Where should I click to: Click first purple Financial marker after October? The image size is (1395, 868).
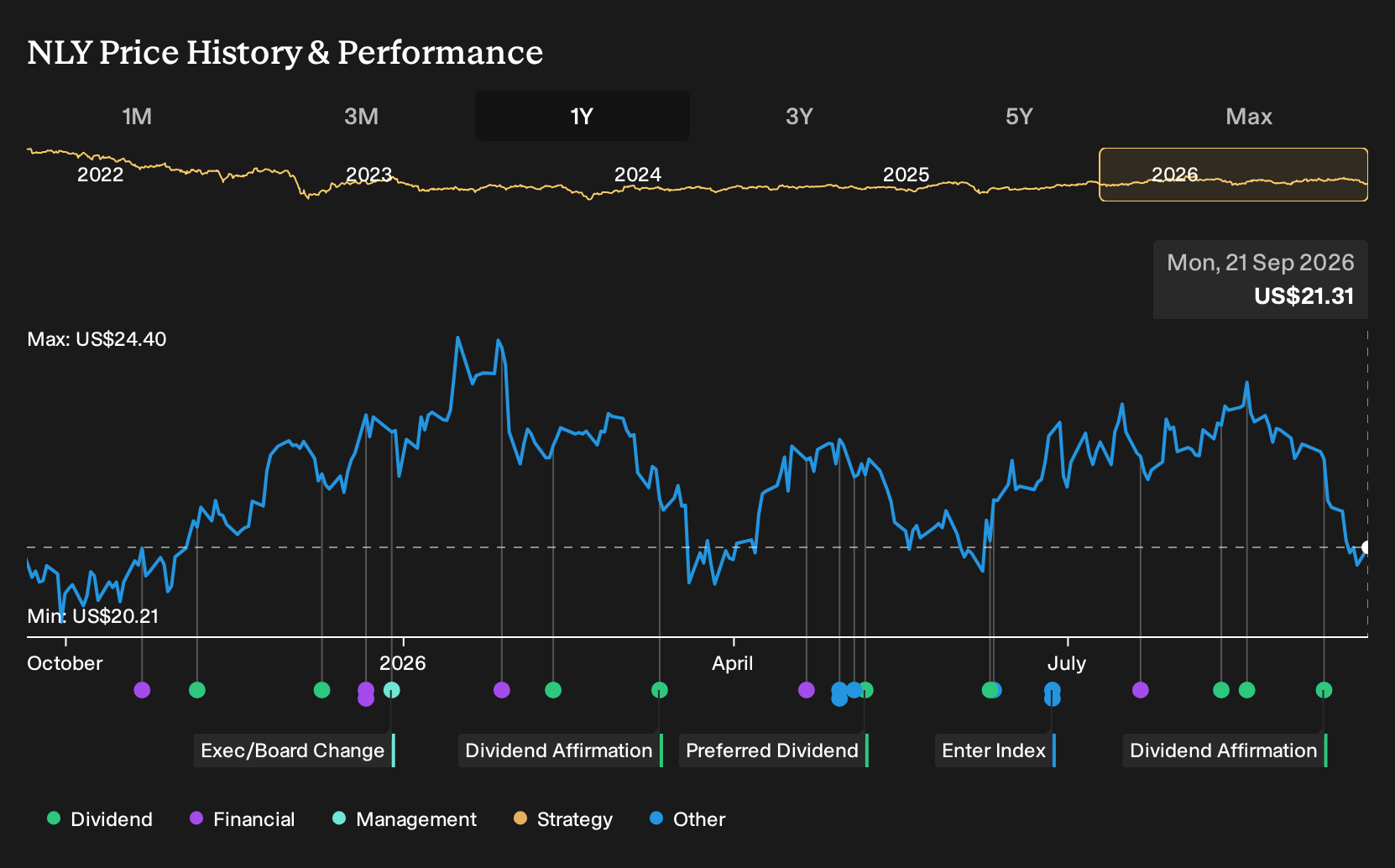click(x=142, y=690)
